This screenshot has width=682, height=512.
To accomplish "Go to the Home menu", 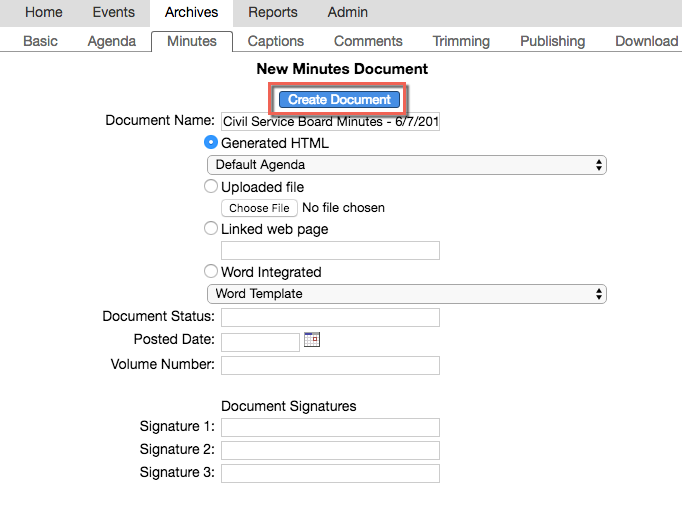I will pos(43,12).
